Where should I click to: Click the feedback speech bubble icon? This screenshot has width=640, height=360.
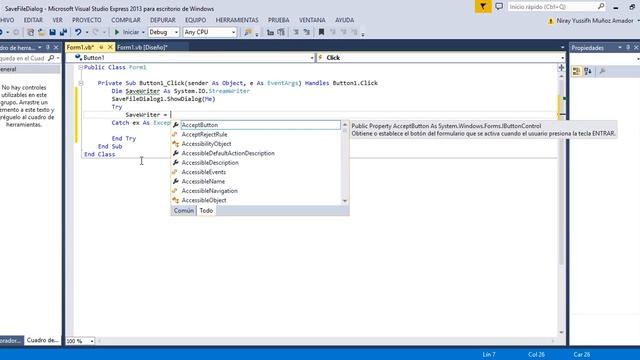click(x=499, y=7)
